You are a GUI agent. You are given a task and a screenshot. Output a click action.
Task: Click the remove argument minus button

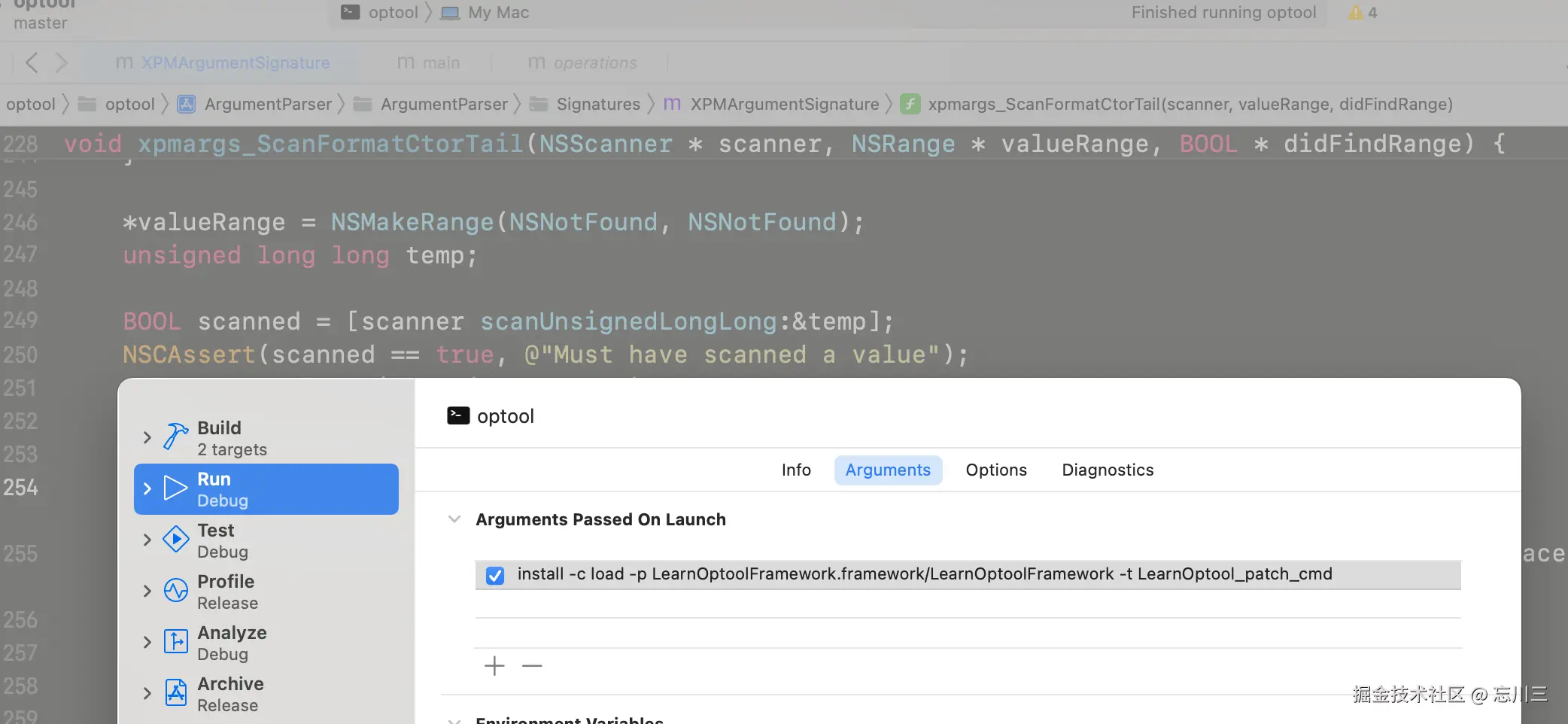(x=532, y=666)
